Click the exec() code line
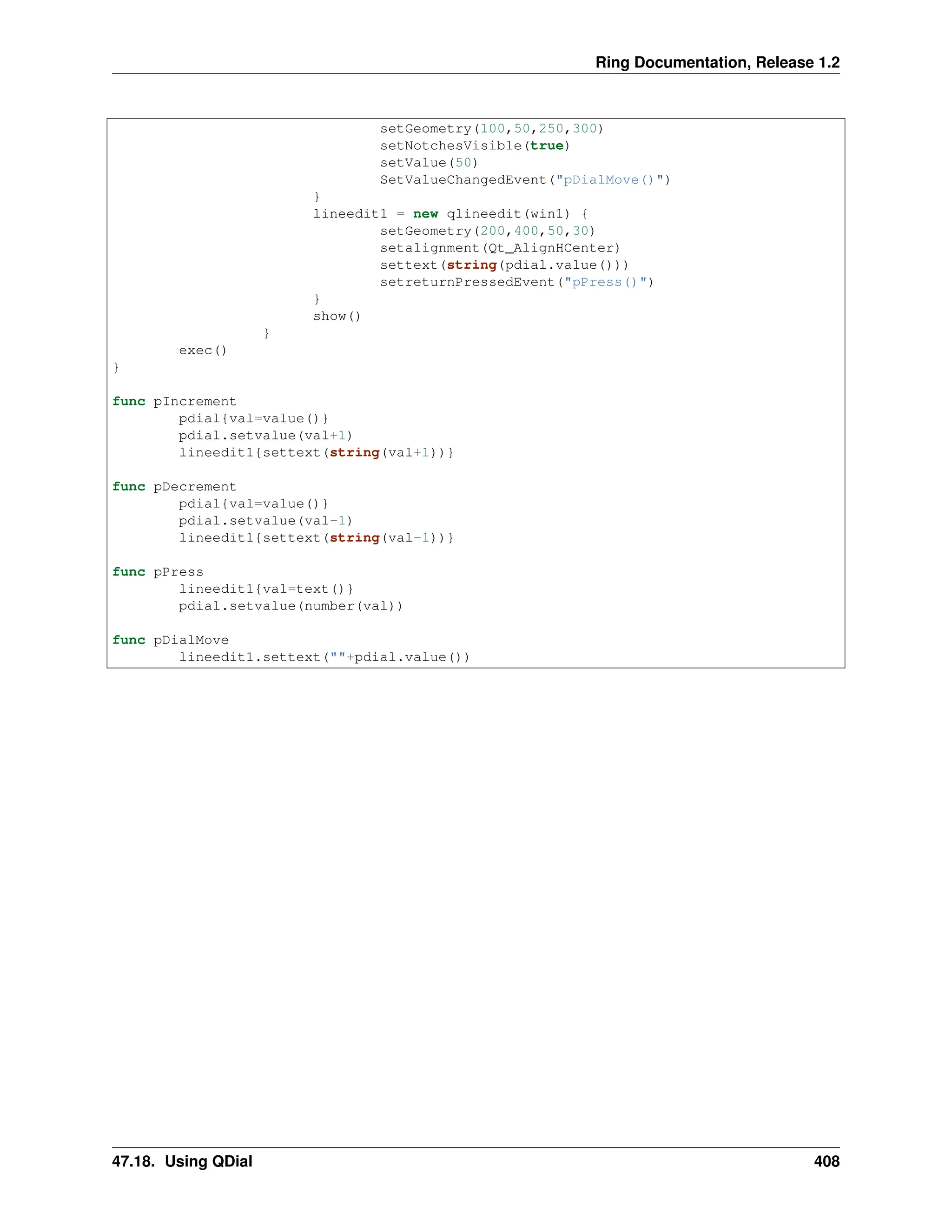 (x=203, y=351)
